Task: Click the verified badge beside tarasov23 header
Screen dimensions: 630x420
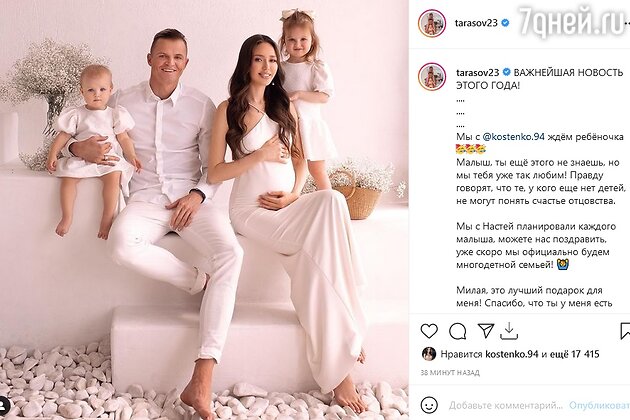Action: [505, 23]
